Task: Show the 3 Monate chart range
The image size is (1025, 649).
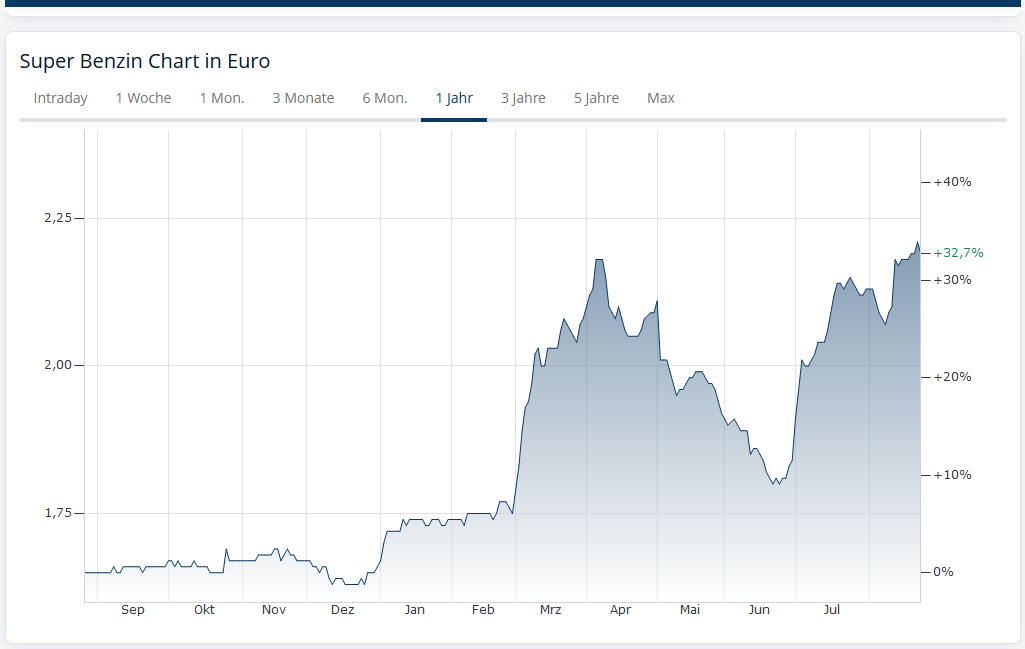Action: point(303,98)
